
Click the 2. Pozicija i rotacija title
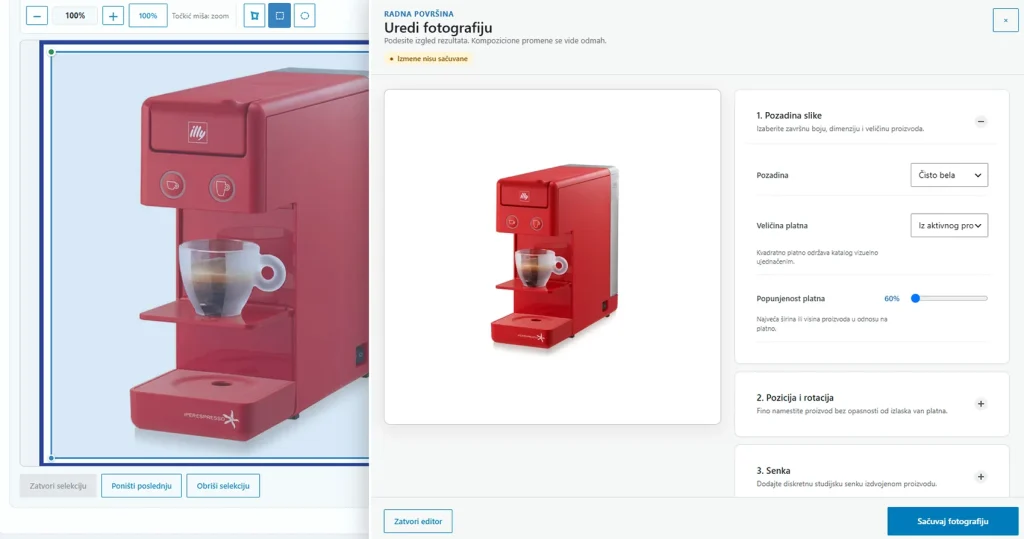click(795, 398)
